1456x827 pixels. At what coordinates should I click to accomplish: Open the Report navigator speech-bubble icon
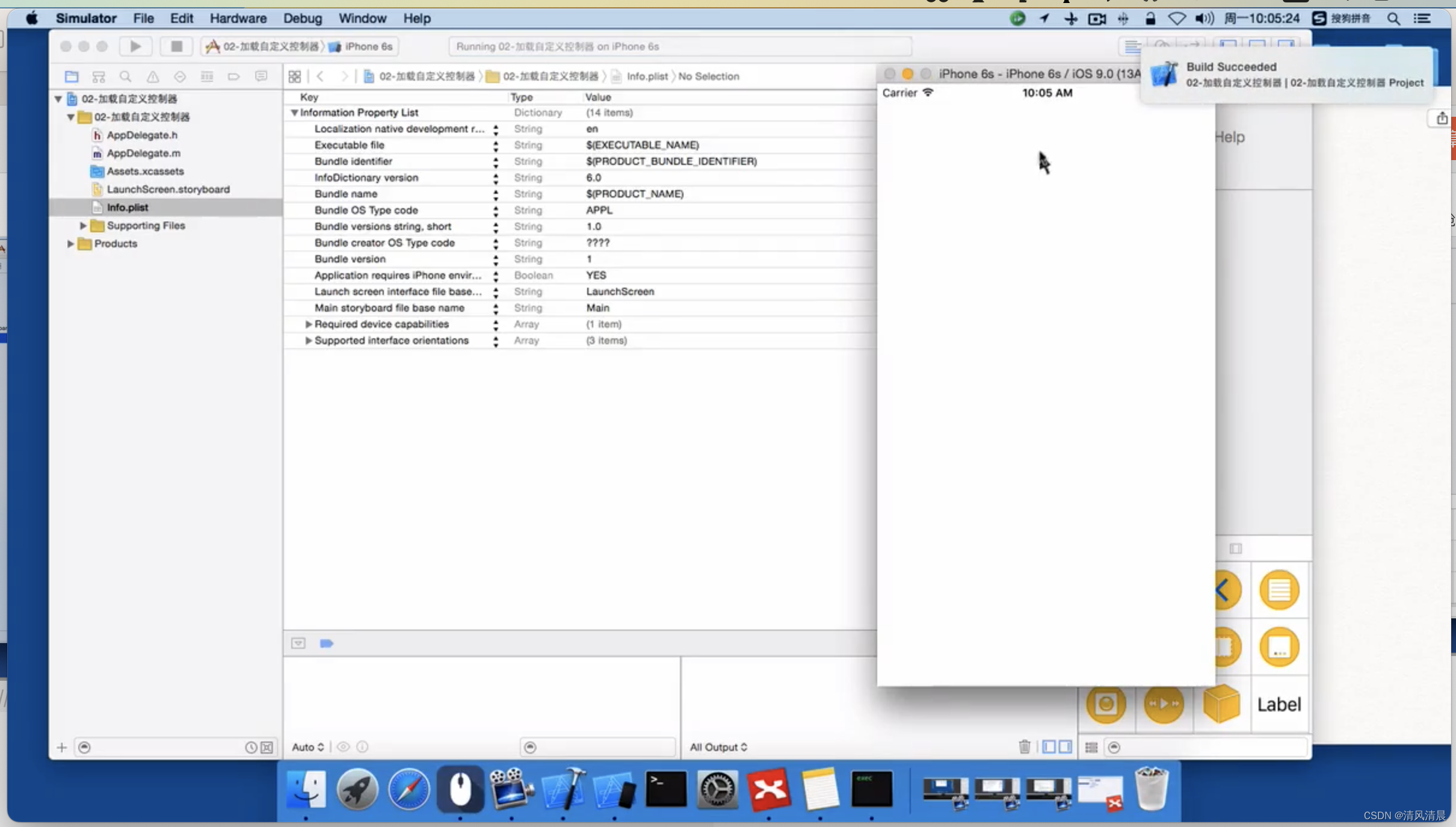coord(261,76)
